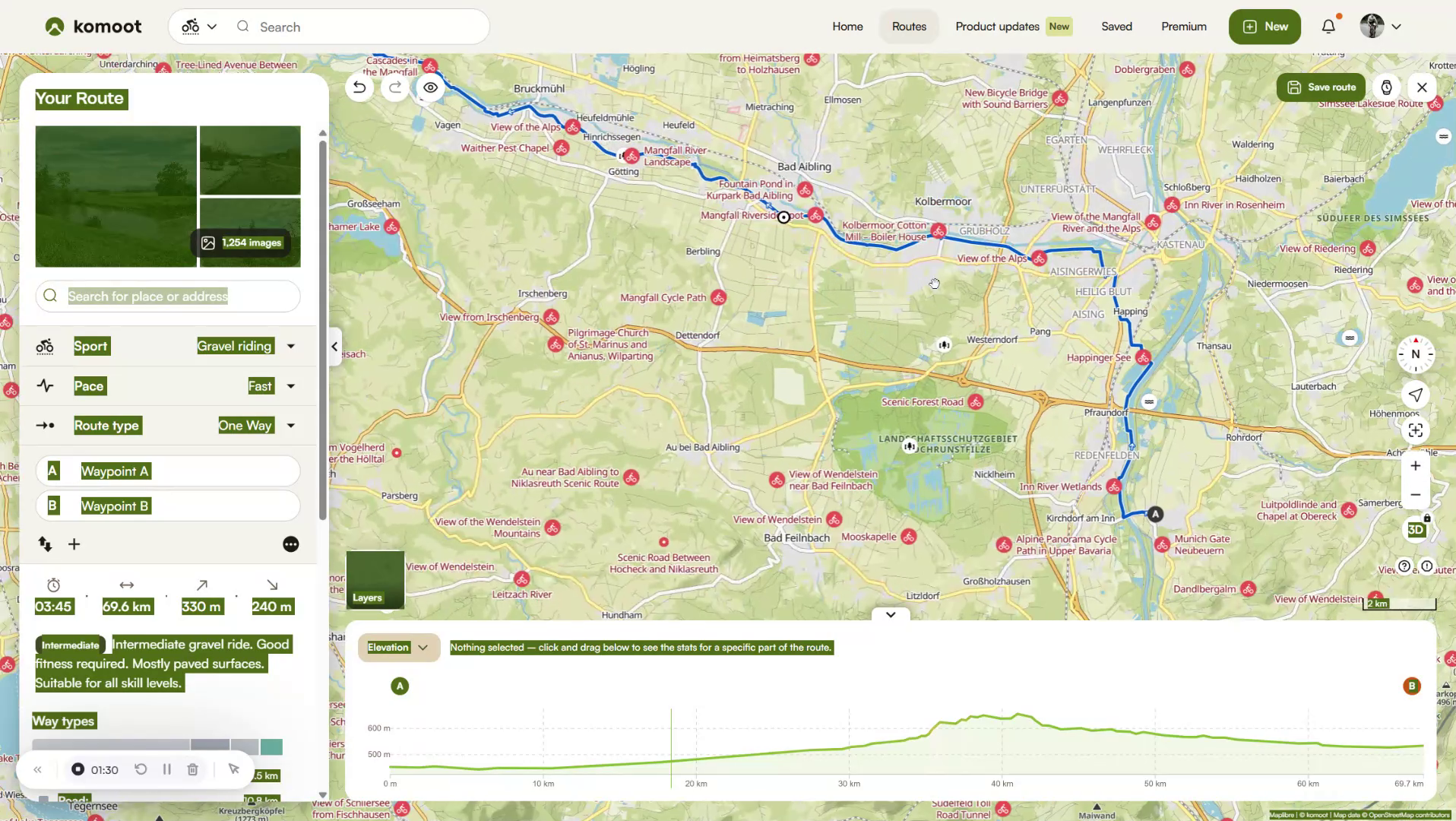Open the Layers map panel
The height and width of the screenshot is (821, 1456).
[x=374, y=580]
